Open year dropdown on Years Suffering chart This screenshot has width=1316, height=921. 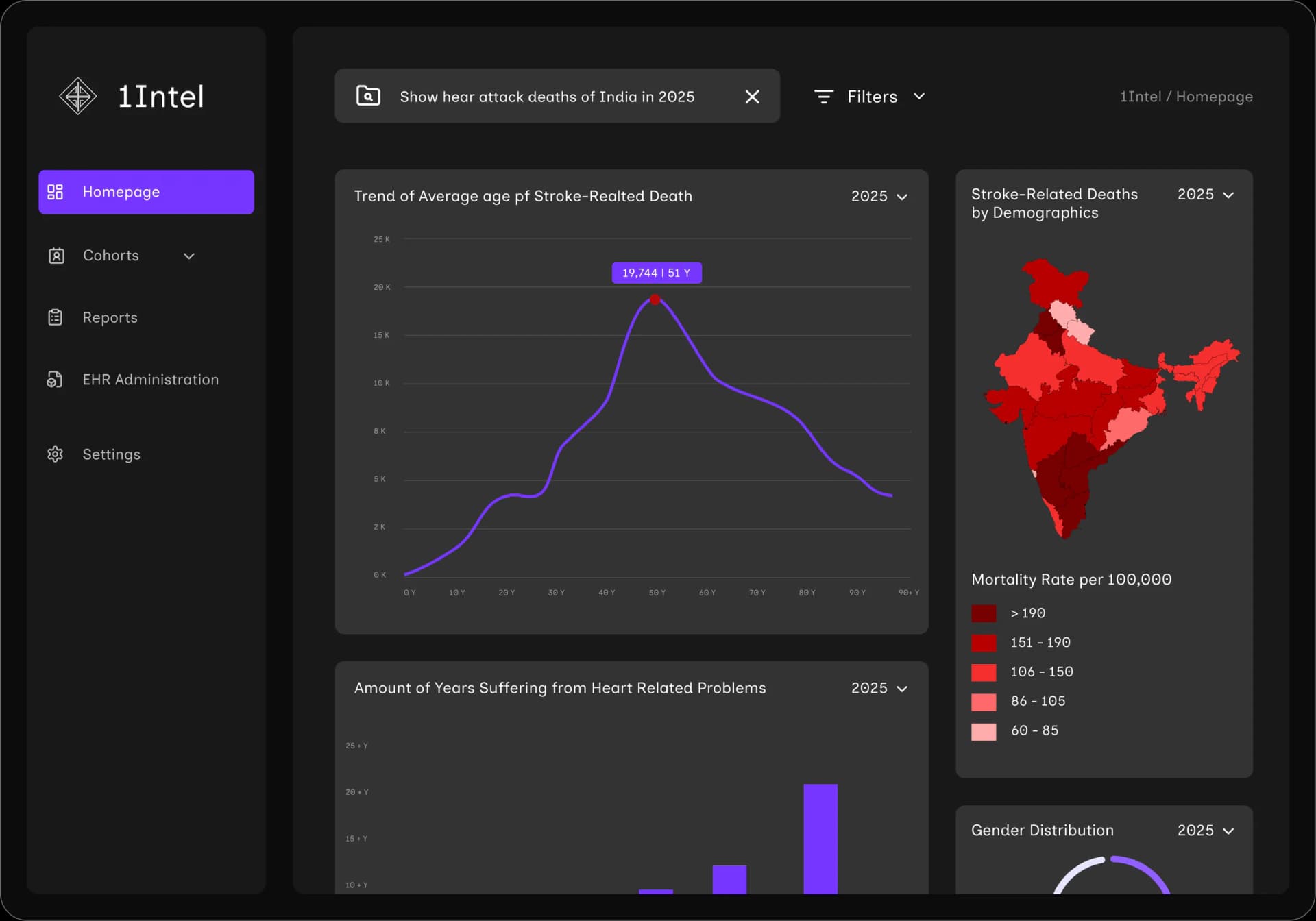(879, 688)
